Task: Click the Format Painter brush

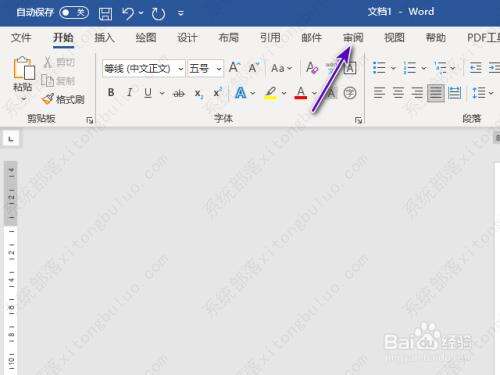Action: [64, 99]
